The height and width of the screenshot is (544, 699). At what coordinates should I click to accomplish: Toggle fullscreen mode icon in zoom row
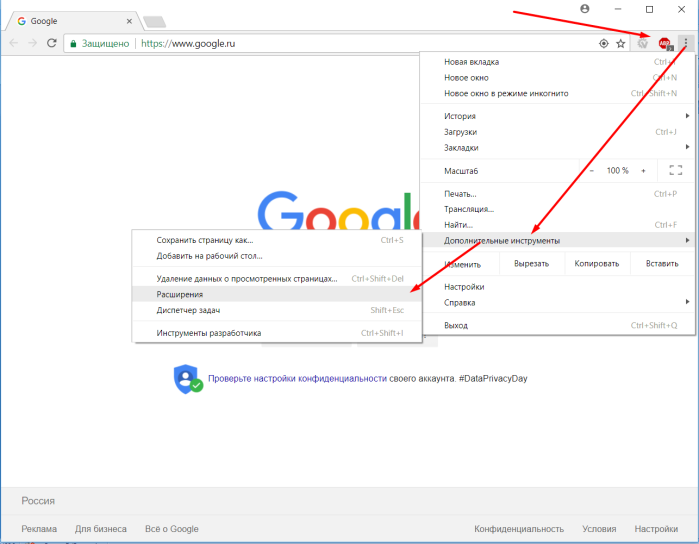[x=676, y=170]
